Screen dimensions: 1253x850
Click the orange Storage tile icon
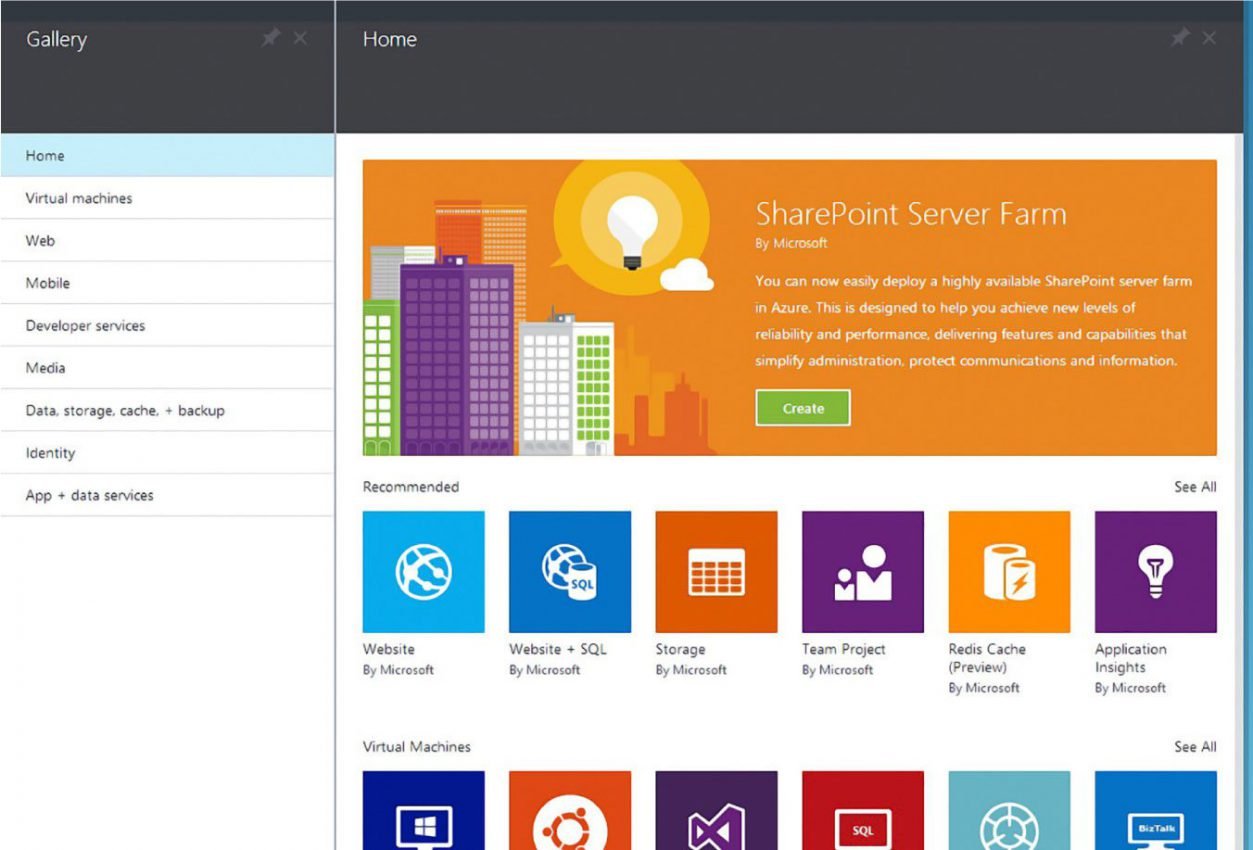coord(716,572)
